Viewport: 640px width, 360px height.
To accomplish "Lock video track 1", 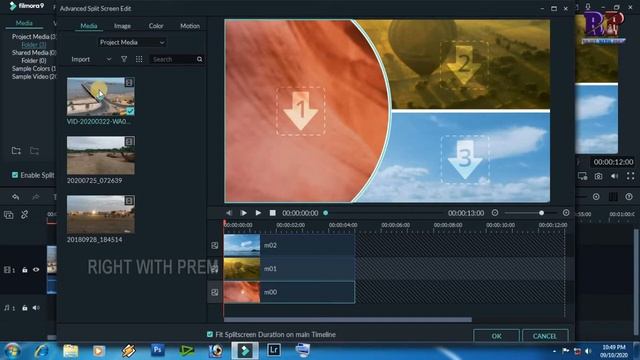I will coord(24,270).
